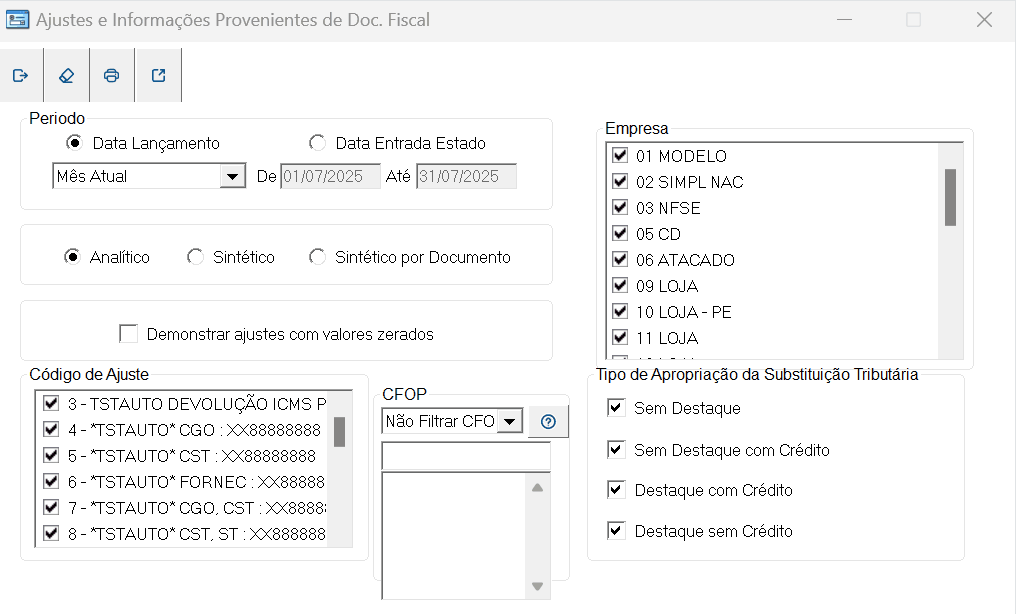
Task: Uncheck the 06 ATACADO company
Action: (620, 260)
